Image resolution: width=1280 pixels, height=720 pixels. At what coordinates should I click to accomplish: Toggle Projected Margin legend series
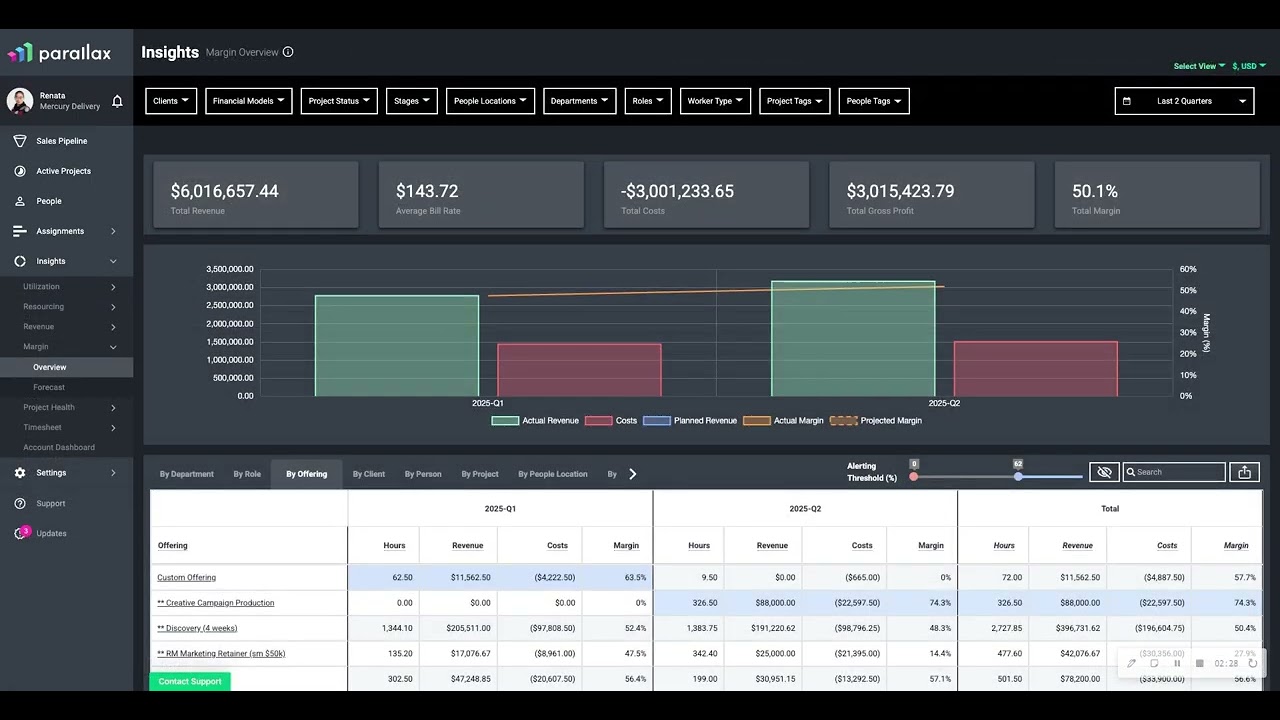(876, 421)
